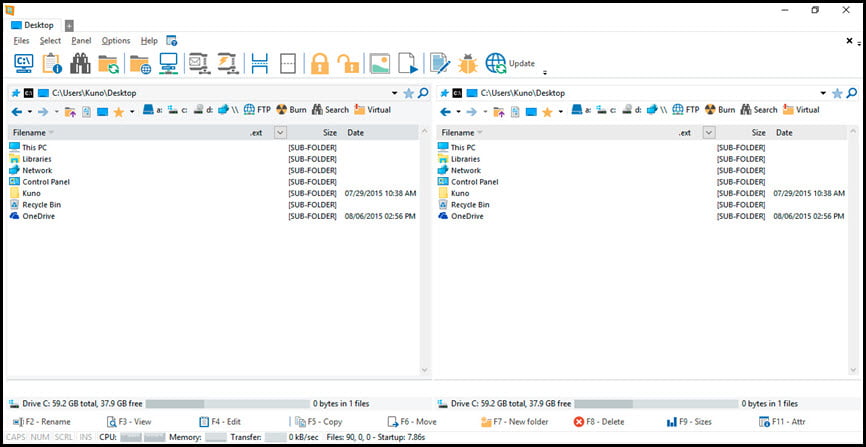
Task: Toggle the NUM indicator in status bar
Action: click(x=40, y=437)
